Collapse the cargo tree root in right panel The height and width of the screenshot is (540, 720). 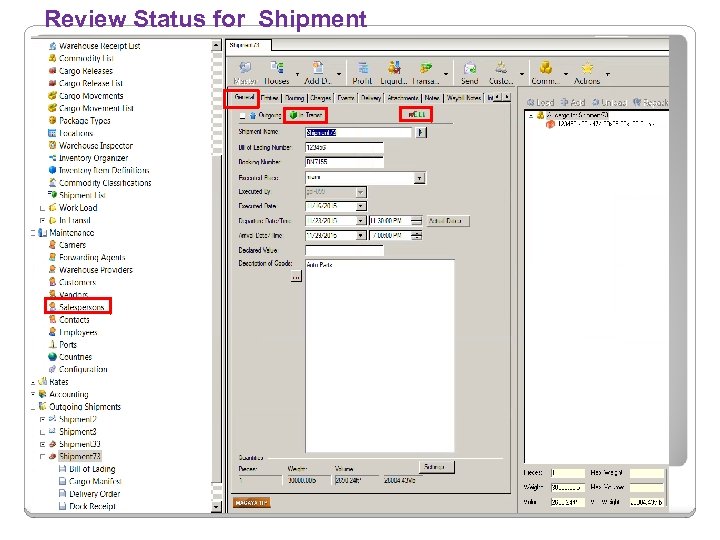click(531, 115)
